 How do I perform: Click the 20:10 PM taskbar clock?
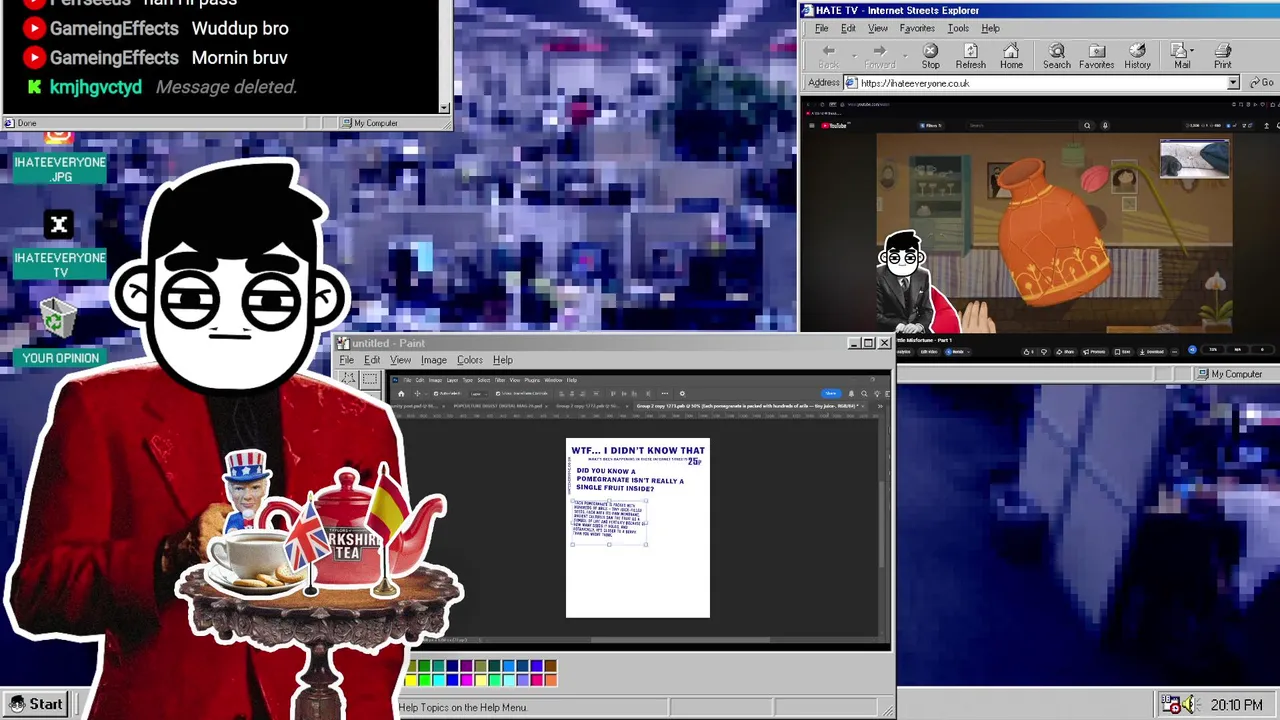[x=1236, y=705]
